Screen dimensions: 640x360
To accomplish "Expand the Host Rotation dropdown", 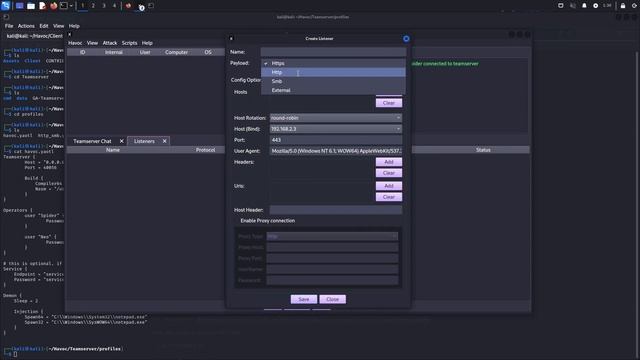I will click(336, 118).
